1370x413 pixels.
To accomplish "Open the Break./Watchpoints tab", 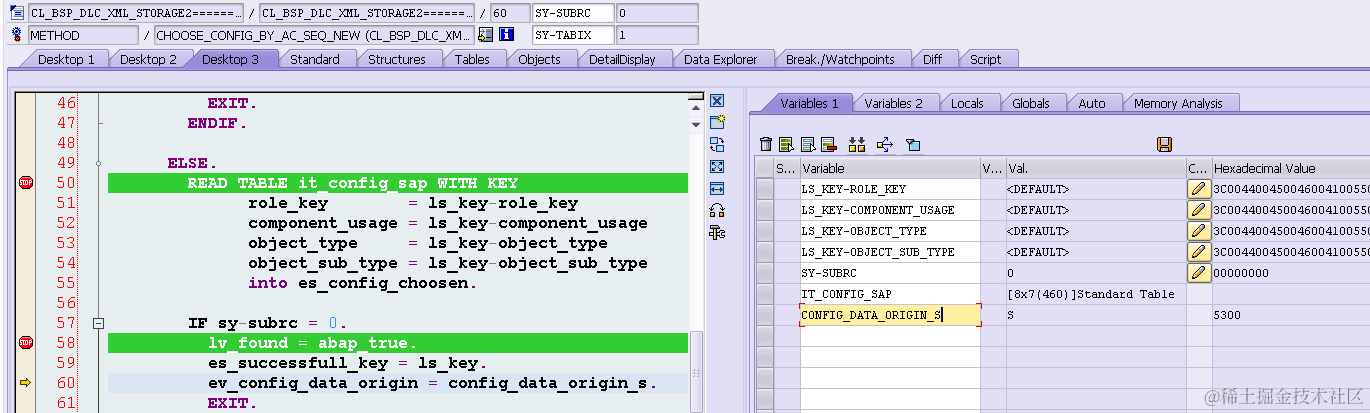I will pyautogui.click(x=840, y=59).
